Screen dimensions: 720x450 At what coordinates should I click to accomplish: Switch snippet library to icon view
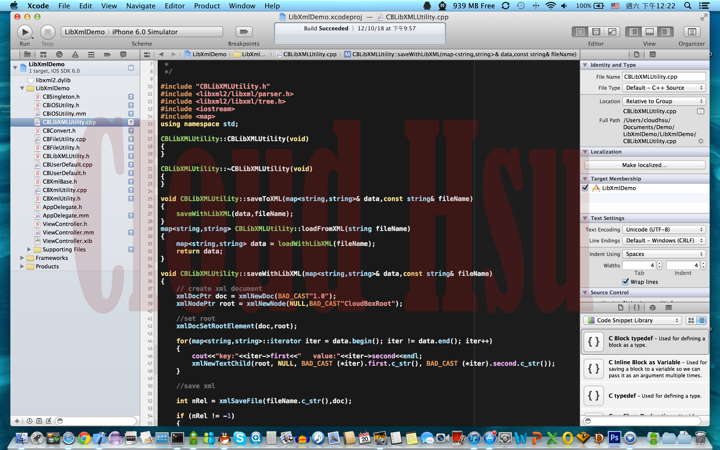click(x=691, y=320)
